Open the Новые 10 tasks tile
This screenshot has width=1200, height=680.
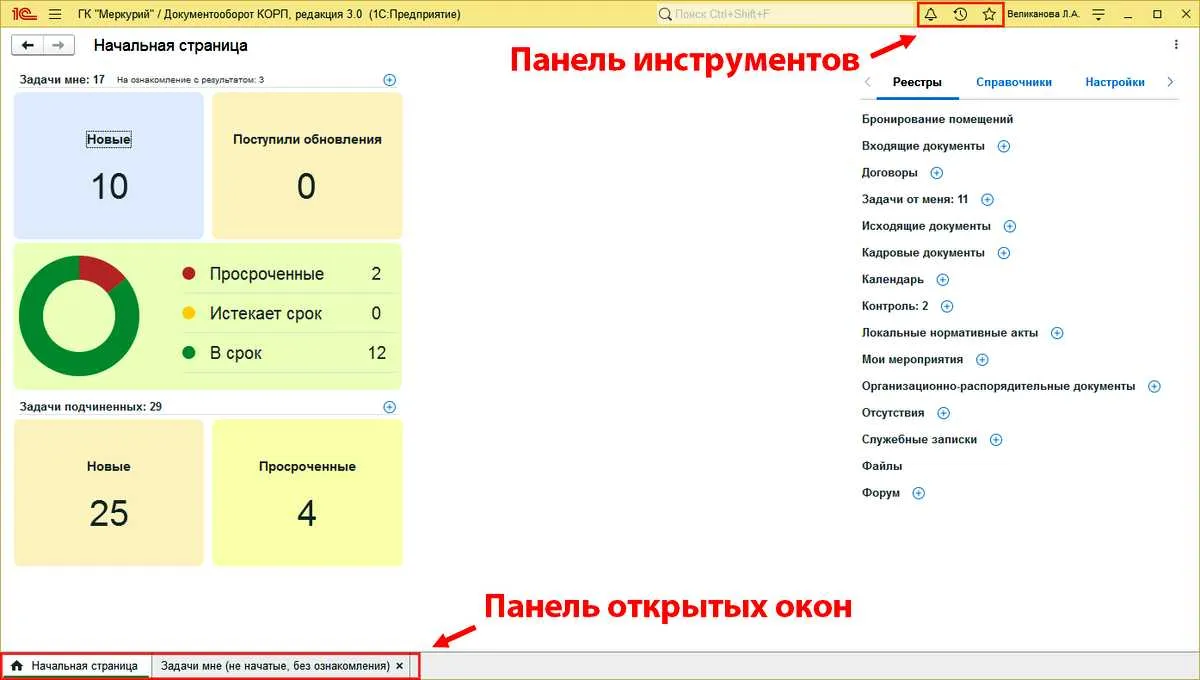pyautogui.click(x=109, y=166)
